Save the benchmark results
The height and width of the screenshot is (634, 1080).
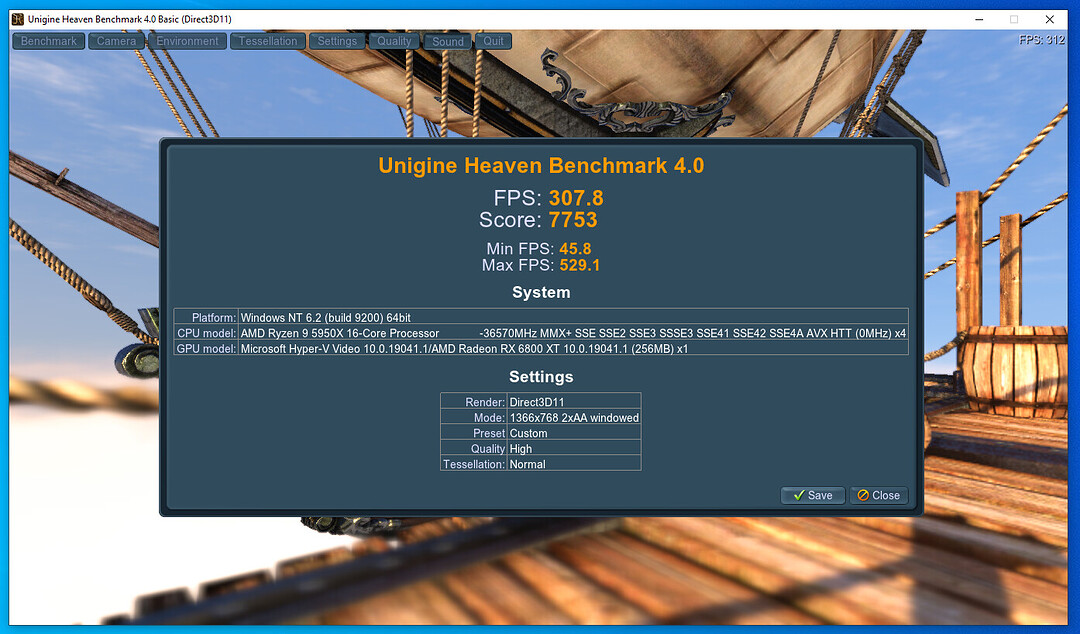pos(812,495)
